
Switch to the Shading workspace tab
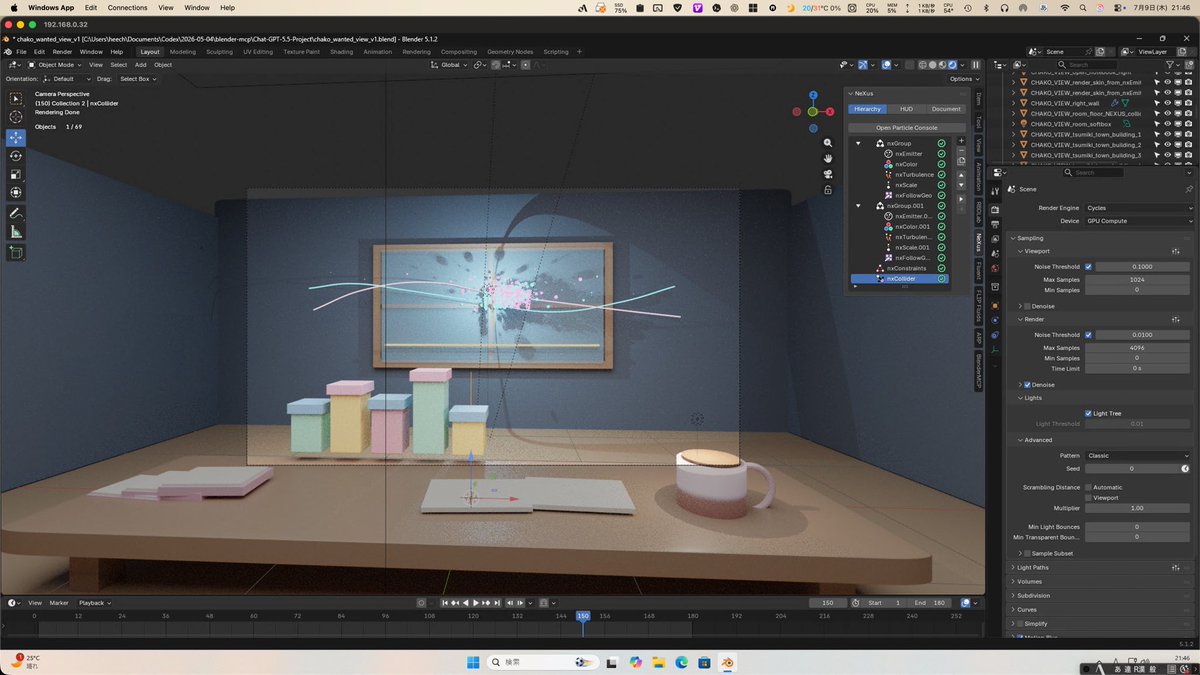(342, 52)
